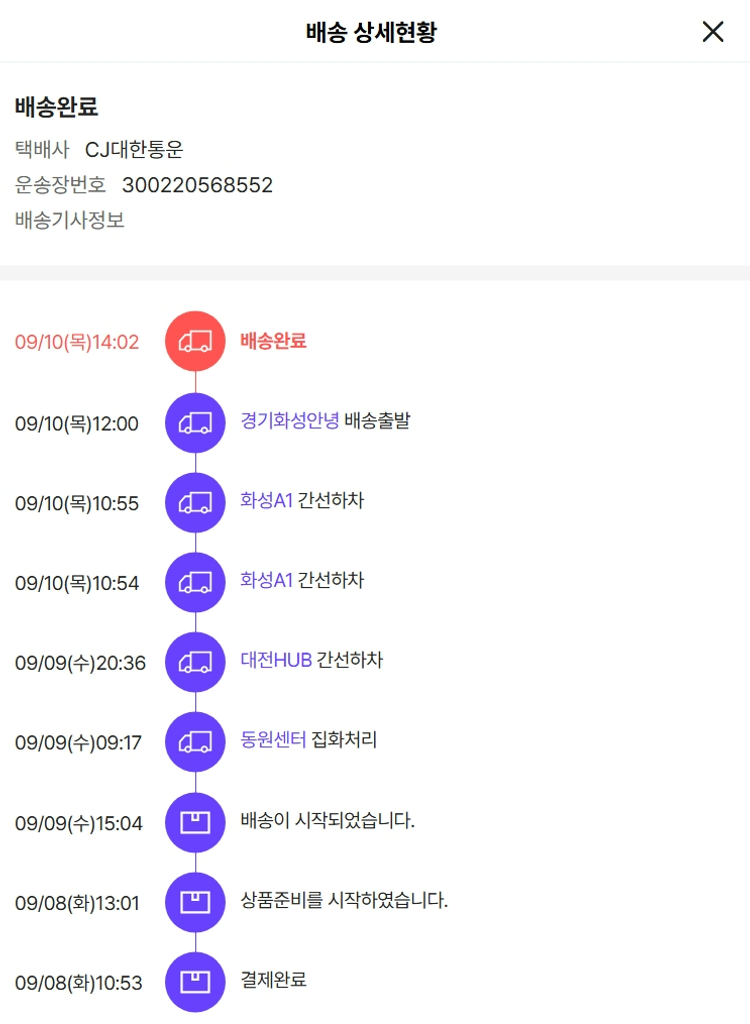Click the truck icon for 동원센터 step
Image resolution: width=750 pixels, height=1024 pixels.
pos(195,742)
